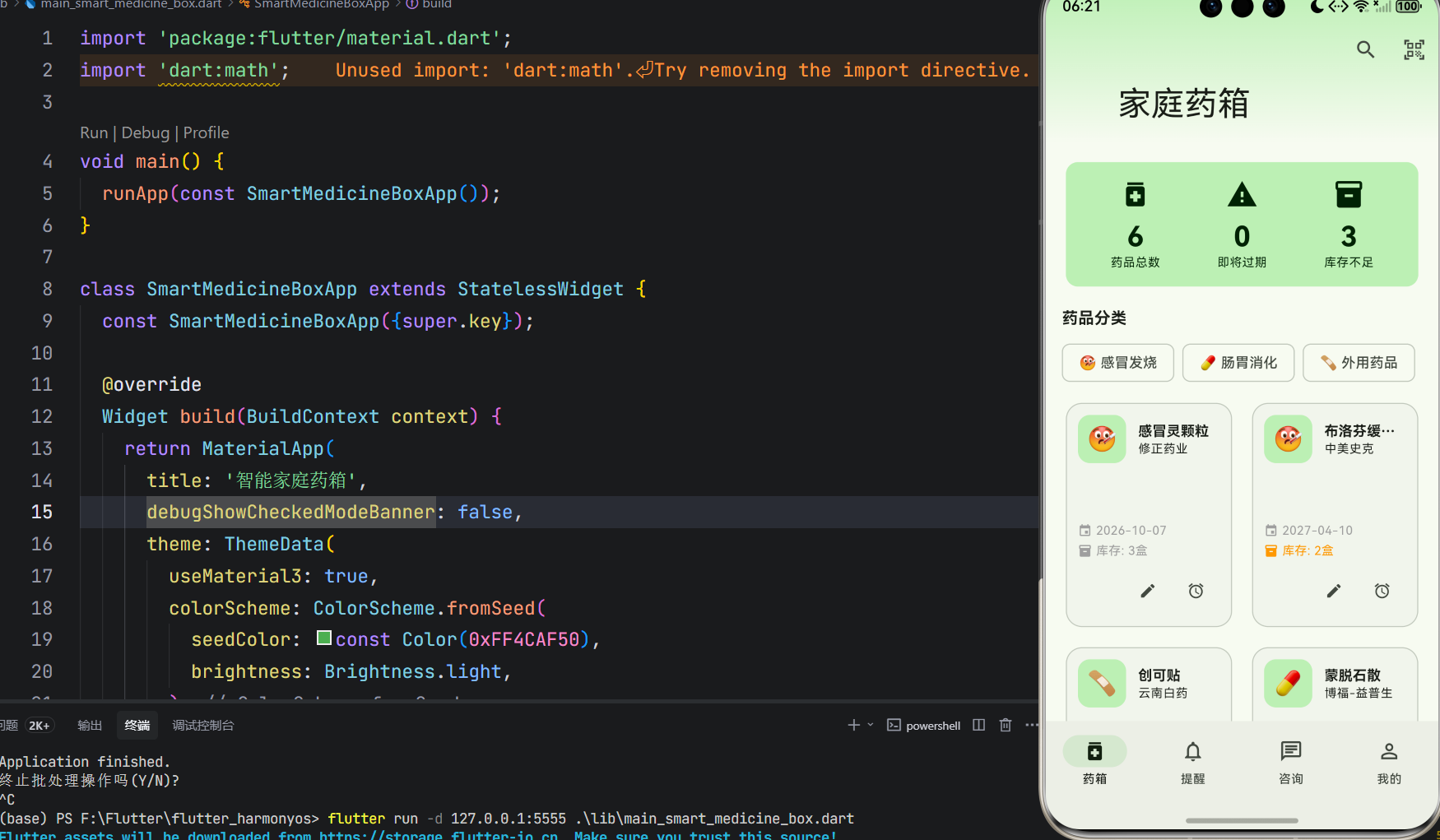Click the 家庭药箱 page title
This screenshot has width=1440, height=840.
(1184, 104)
